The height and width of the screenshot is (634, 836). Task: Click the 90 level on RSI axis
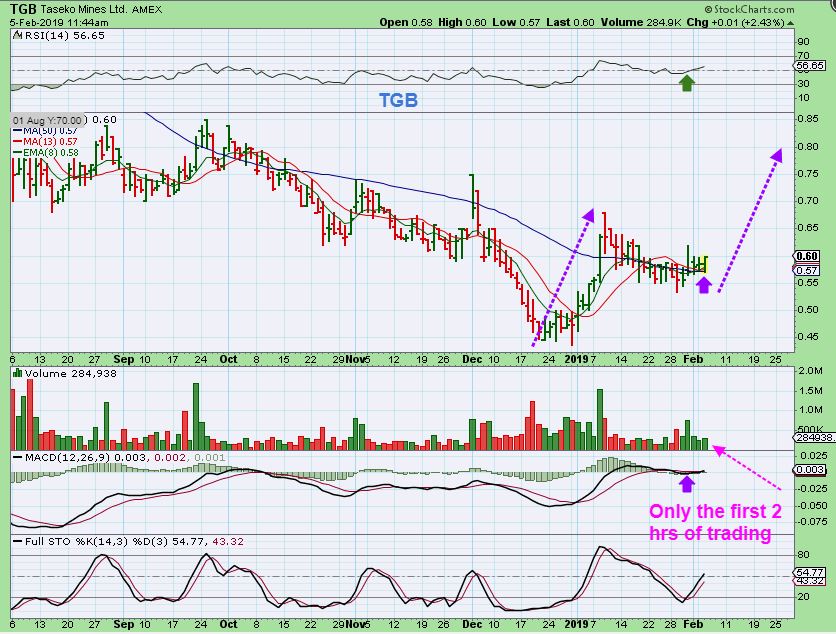803,42
